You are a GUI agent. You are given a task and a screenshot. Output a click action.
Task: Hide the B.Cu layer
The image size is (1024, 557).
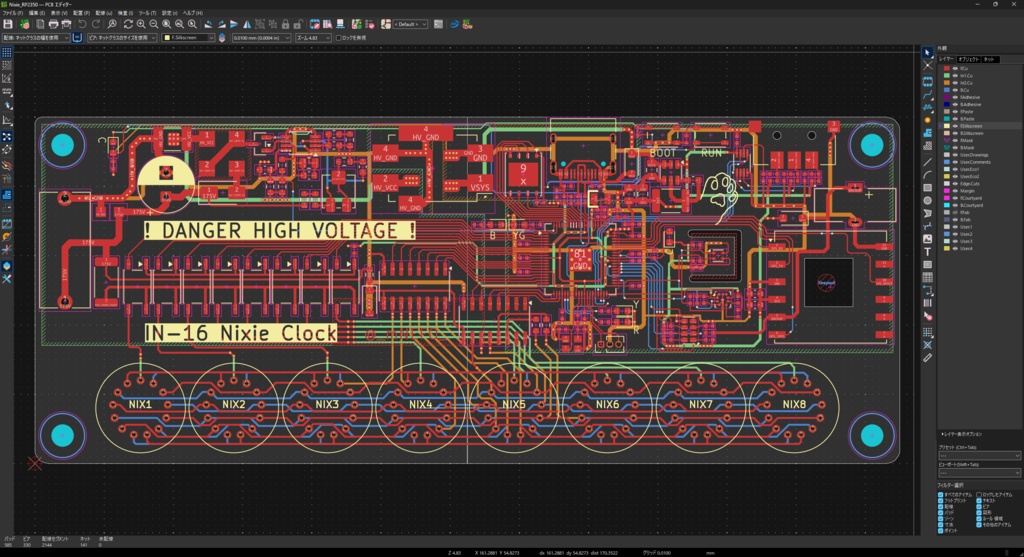point(955,90)
